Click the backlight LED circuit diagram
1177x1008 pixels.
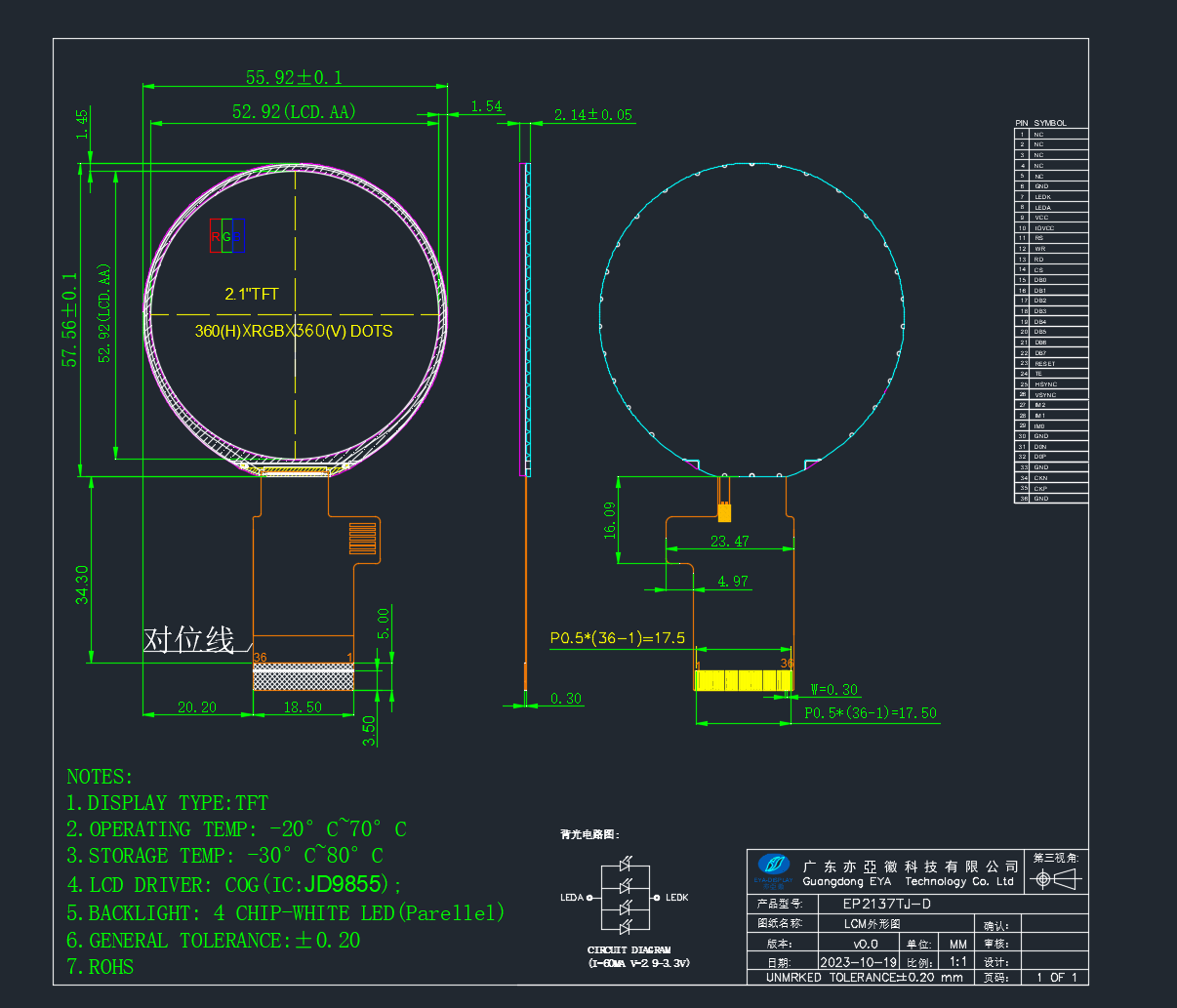pyautogui.click(x=625, y=898)
